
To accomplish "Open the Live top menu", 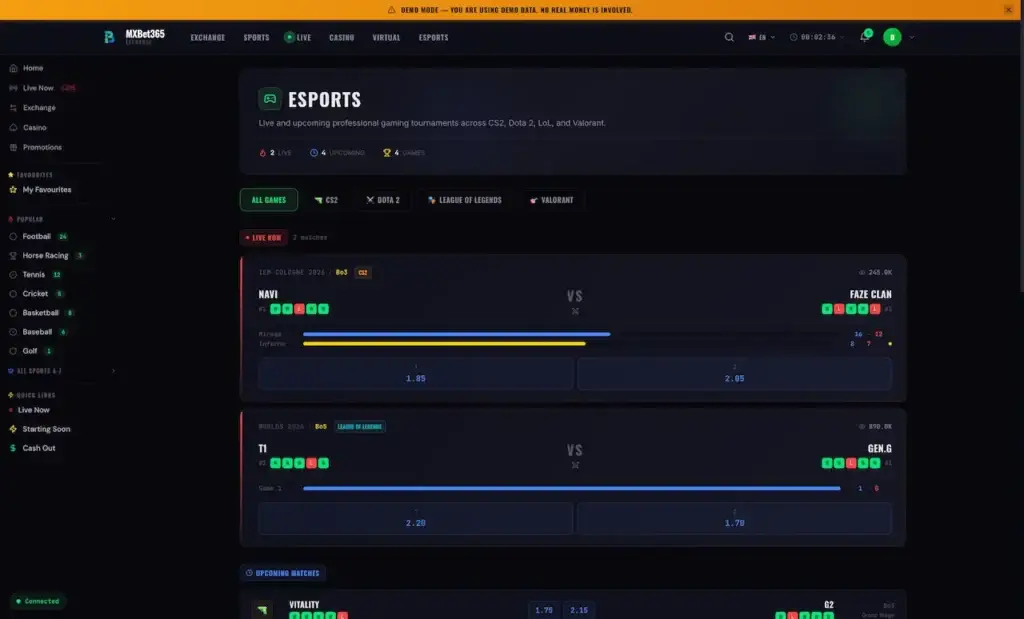I will coord(298,37).
